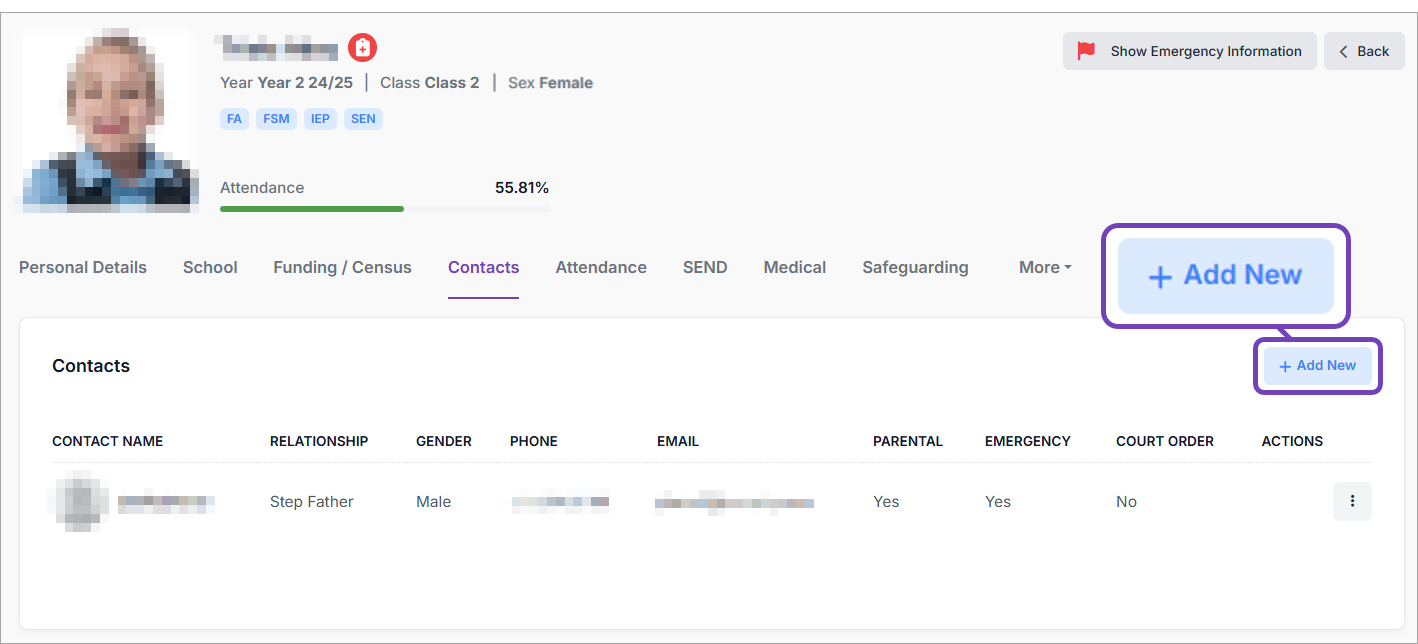Expand the More tabs dropdown

pos(1045,267)
